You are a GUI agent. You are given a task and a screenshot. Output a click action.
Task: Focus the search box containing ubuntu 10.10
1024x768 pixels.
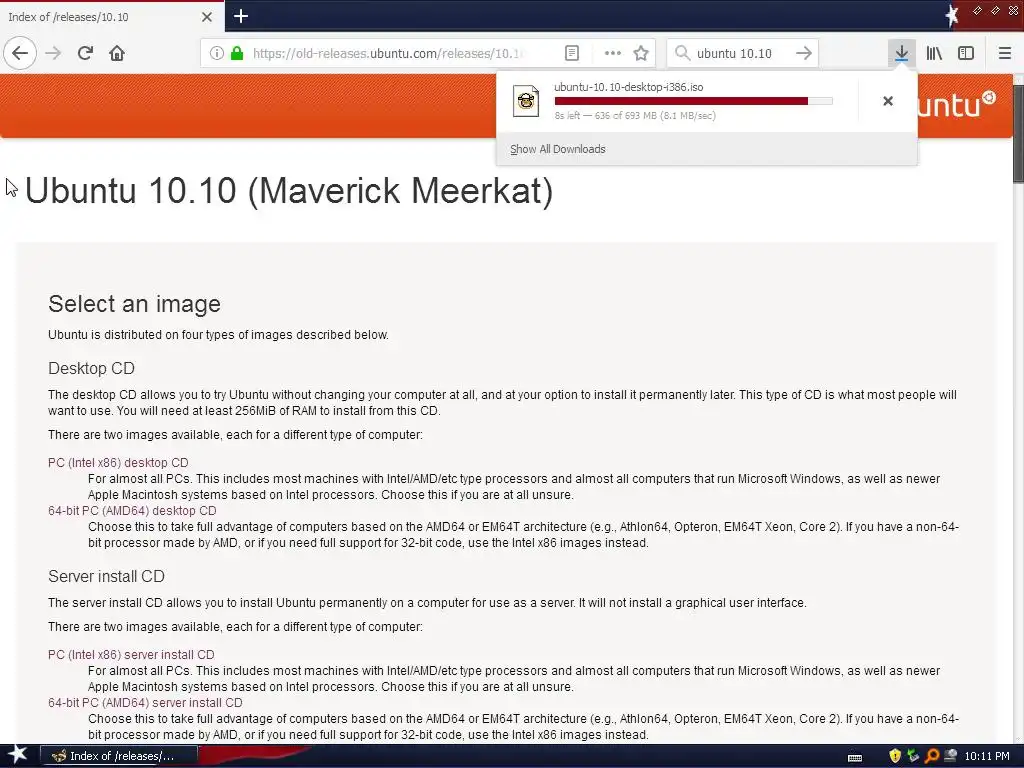741,53
